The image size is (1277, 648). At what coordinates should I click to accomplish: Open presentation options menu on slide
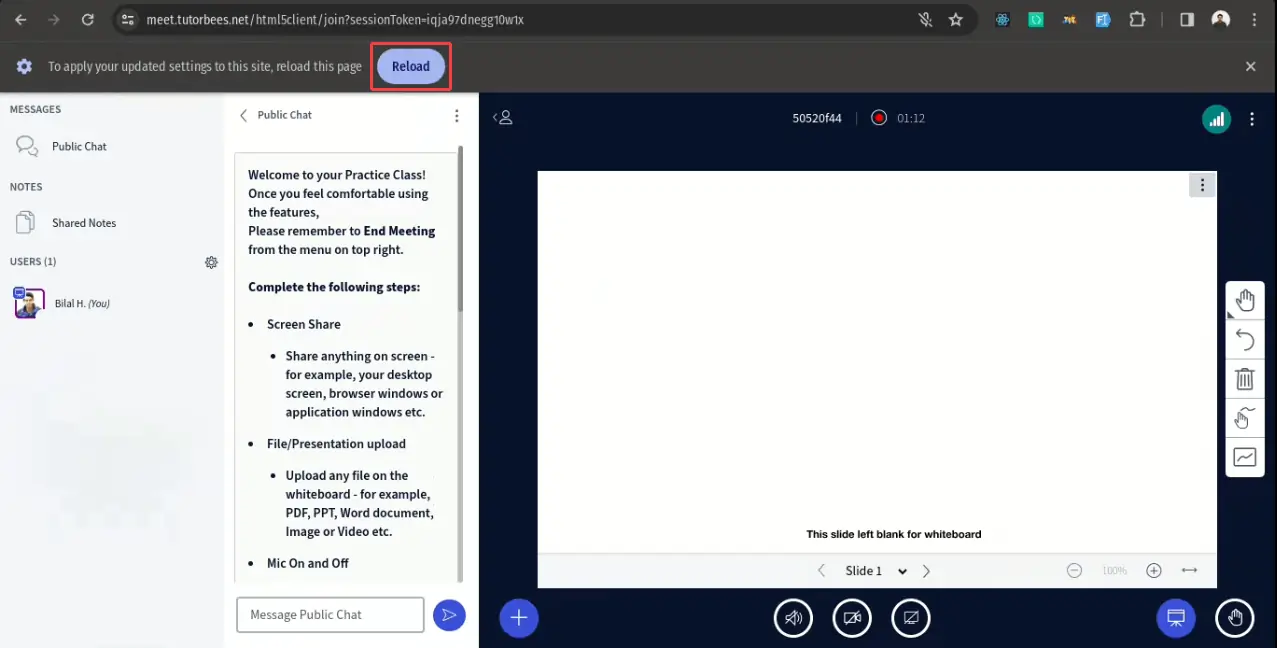[x=1202, y=185]
